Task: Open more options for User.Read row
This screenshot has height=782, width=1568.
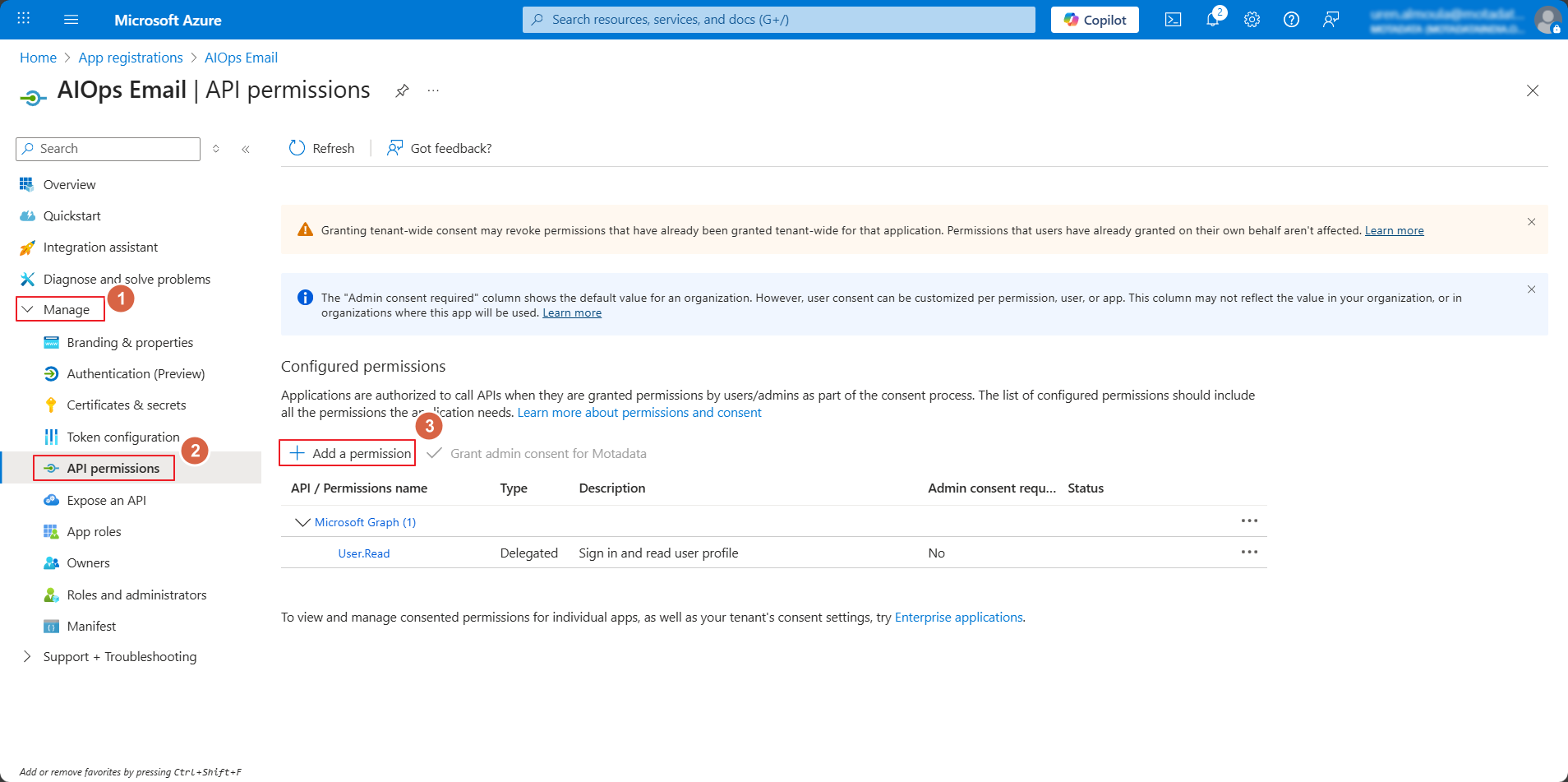Action: tap(1249, 553)
